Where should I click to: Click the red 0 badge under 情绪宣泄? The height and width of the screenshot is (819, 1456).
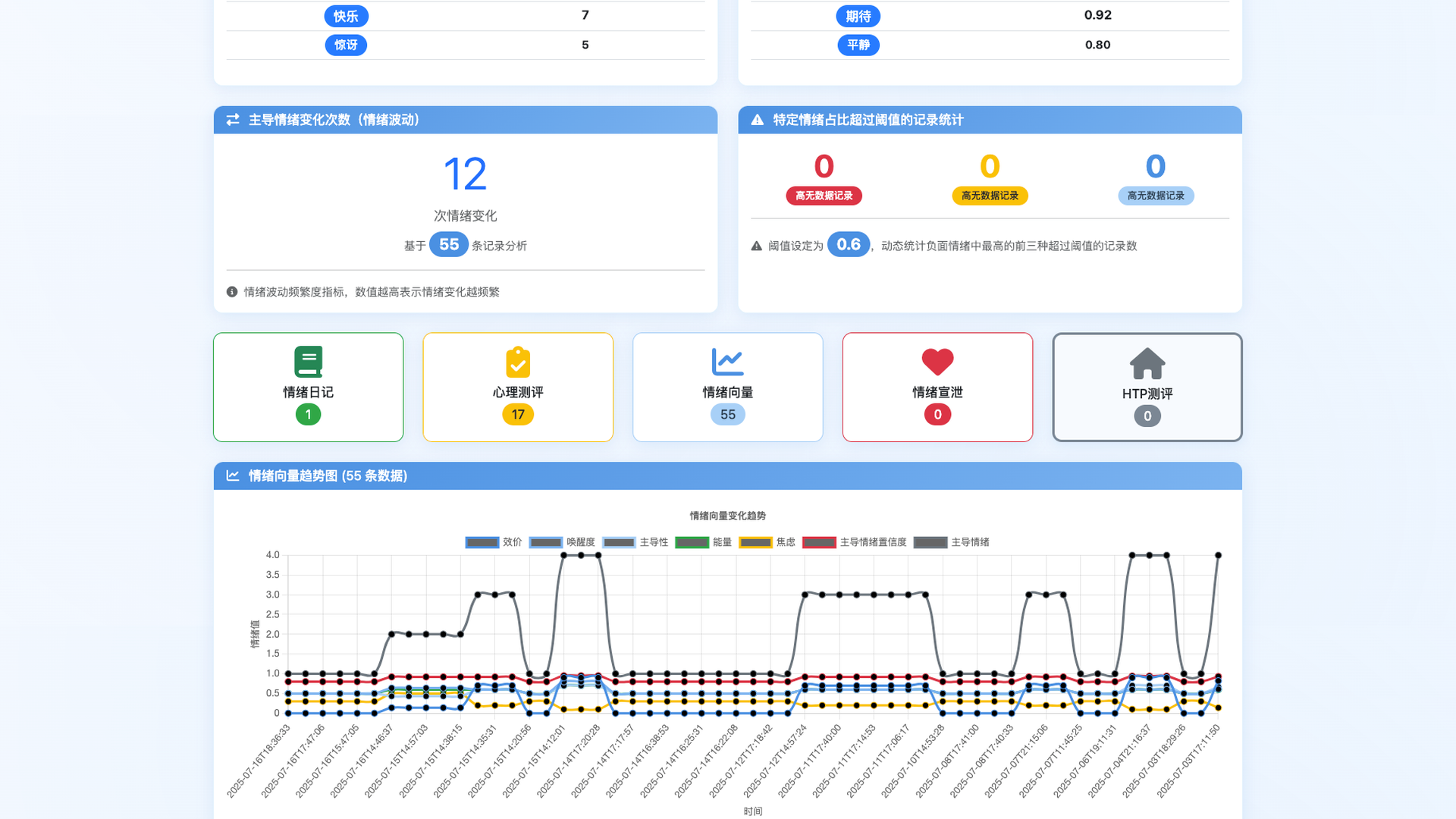coord(937,415)
